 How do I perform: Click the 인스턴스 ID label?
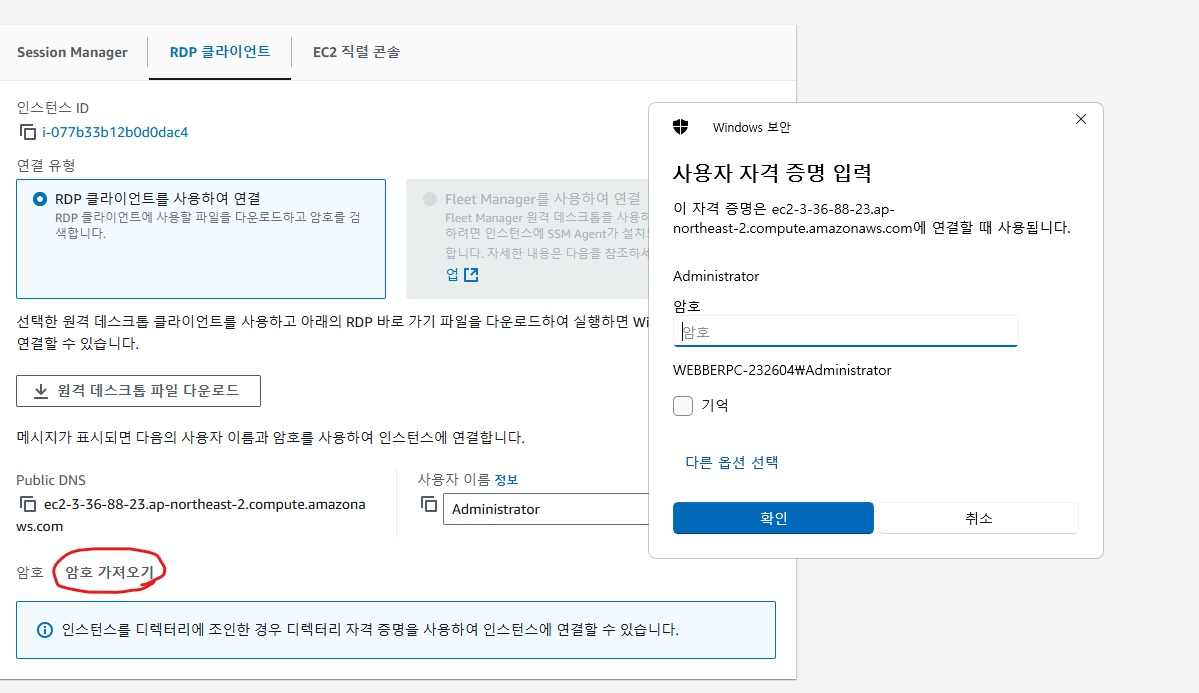[x=53, y=108]
